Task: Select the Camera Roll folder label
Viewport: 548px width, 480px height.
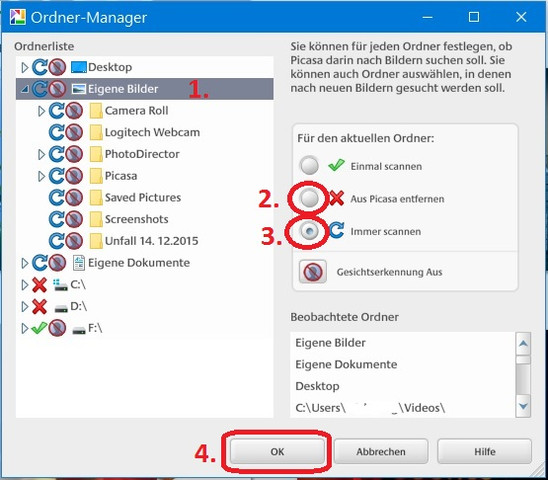Action: point(136,111)
